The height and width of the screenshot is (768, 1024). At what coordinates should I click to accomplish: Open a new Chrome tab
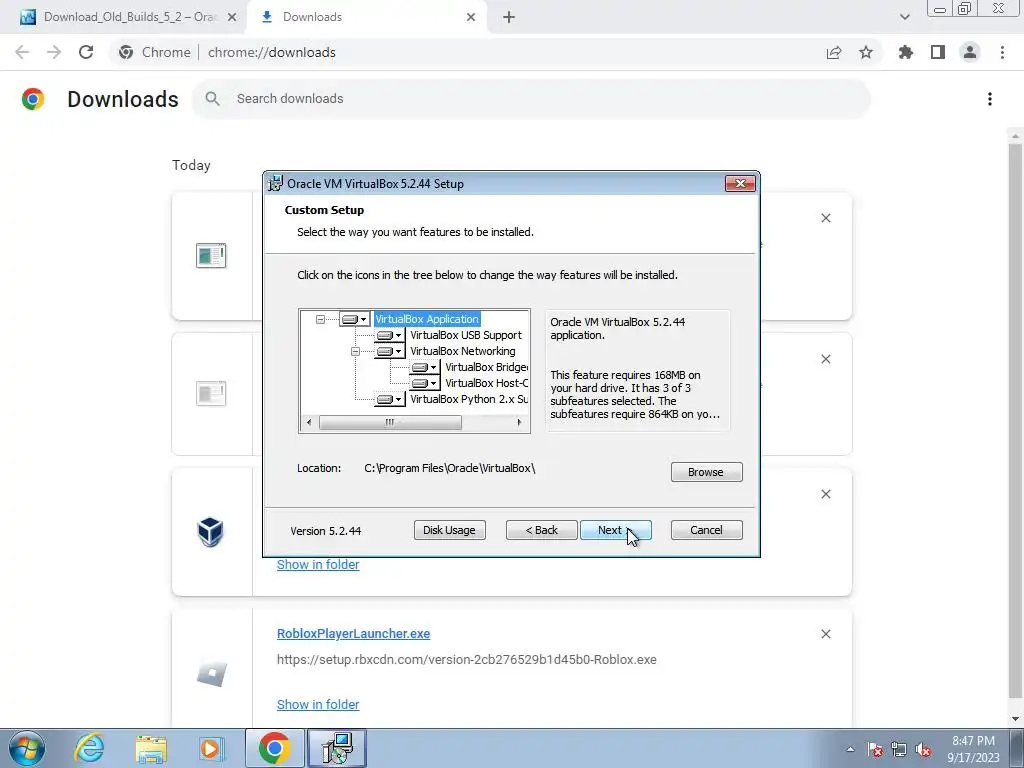[509, 18]
